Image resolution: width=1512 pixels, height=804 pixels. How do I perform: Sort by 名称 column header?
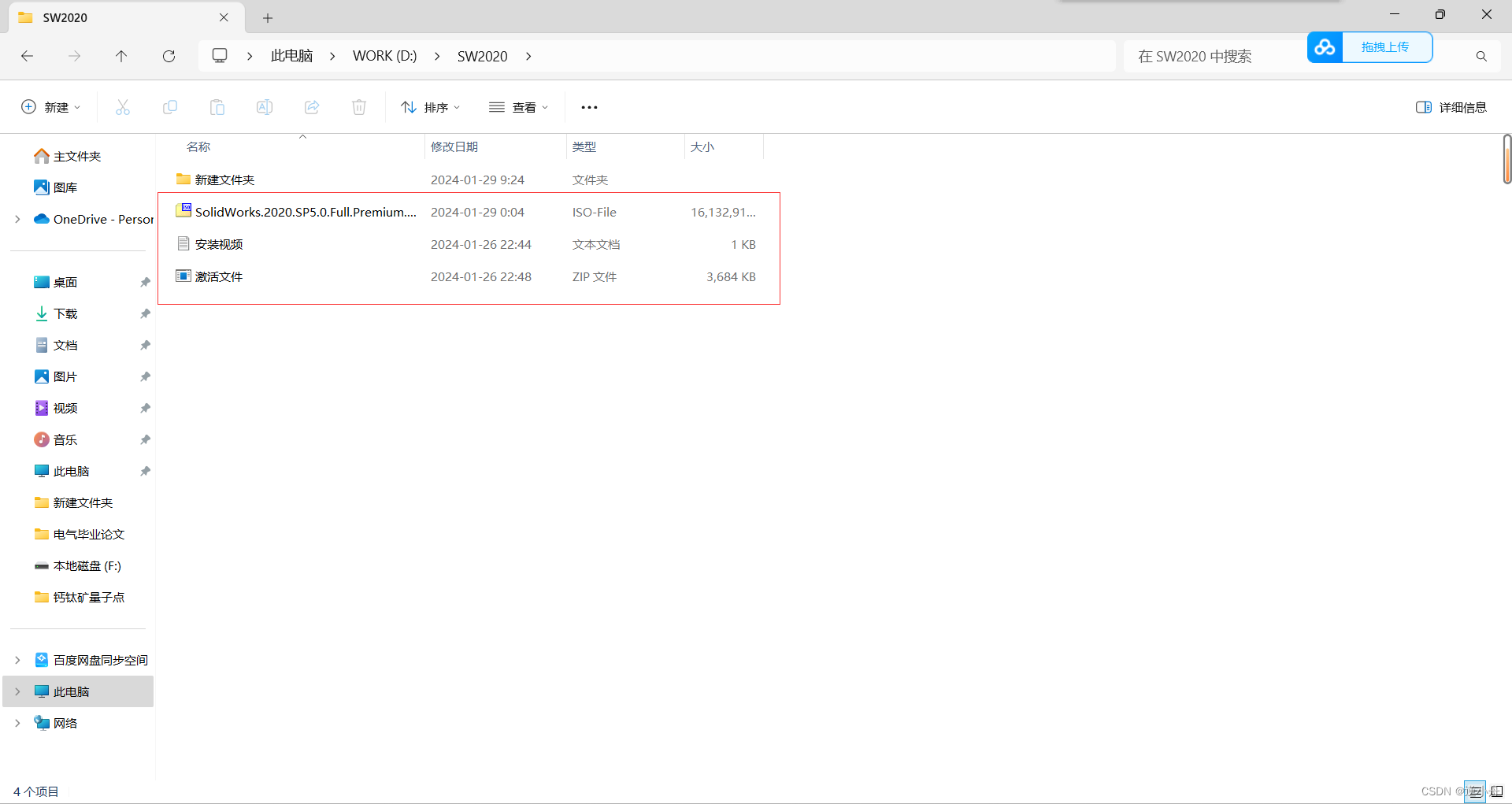click(x=198, y=146)
